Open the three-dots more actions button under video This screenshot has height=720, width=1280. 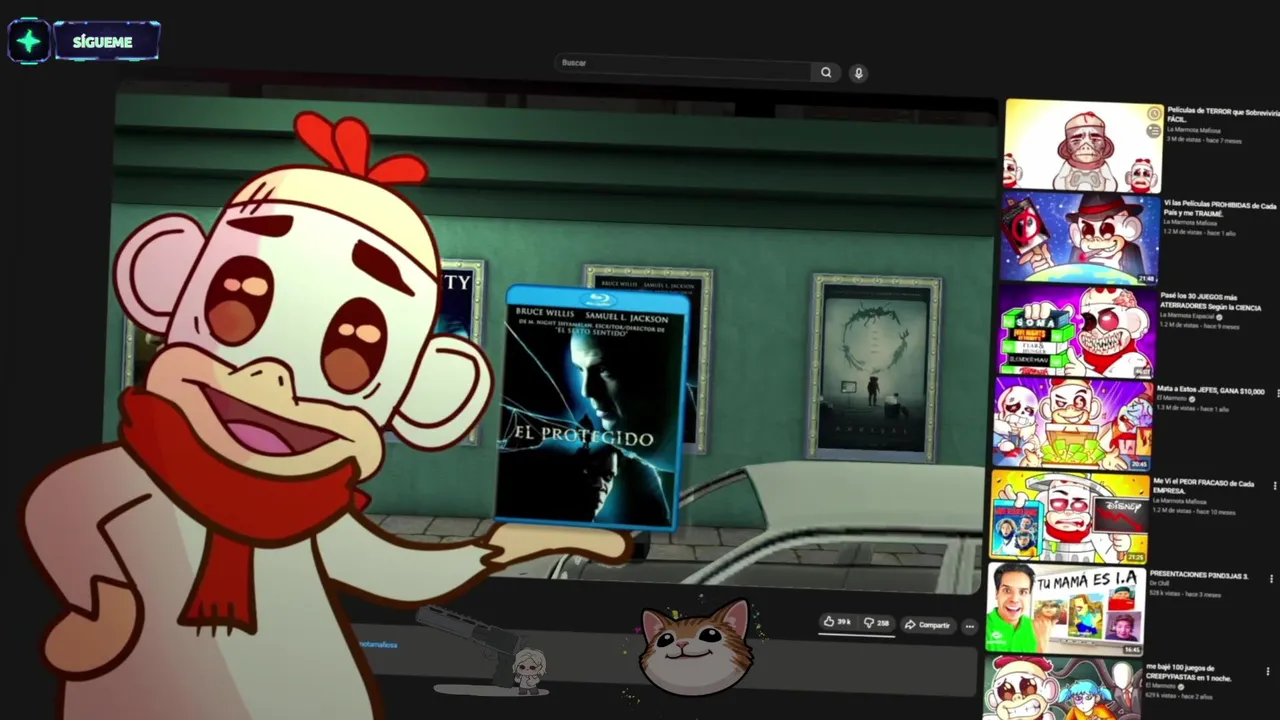click(969, 626)
